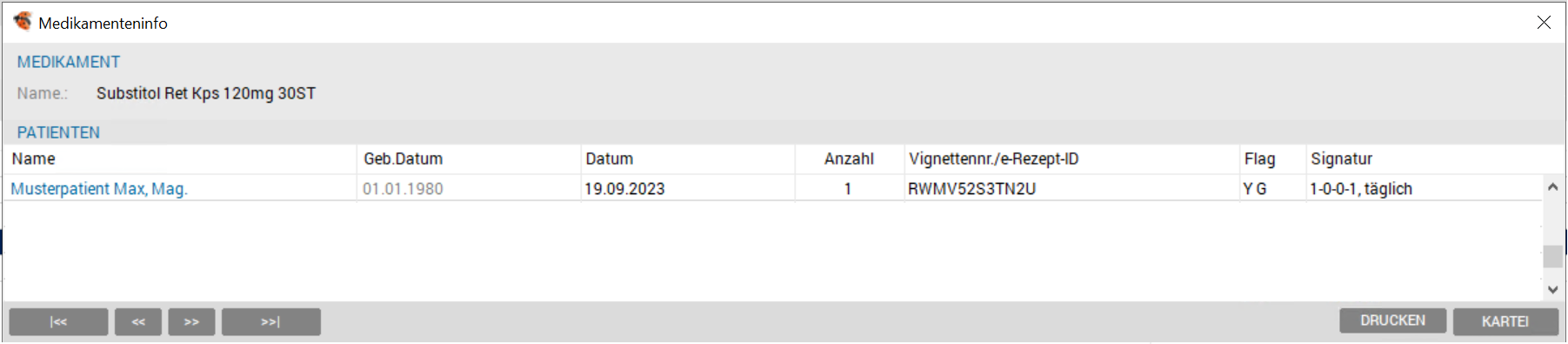Go to previous page with << button

click(x=138, y=321)
